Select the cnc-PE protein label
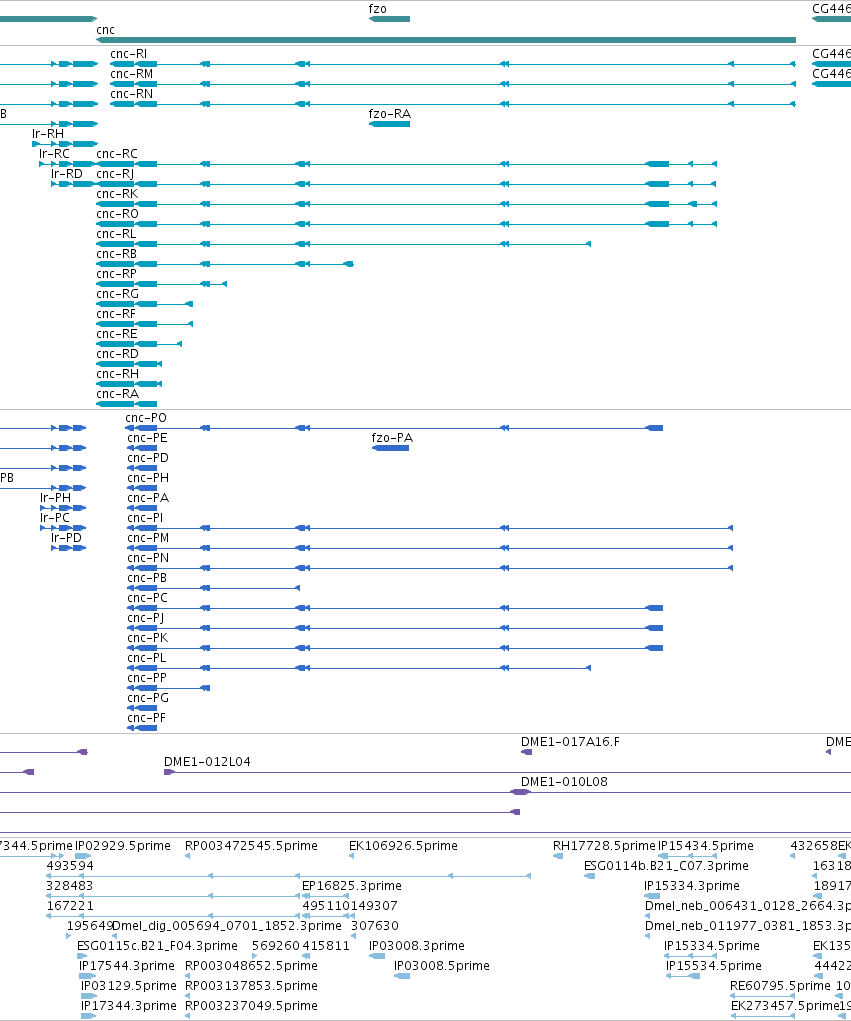 click(x=147, y=438)
